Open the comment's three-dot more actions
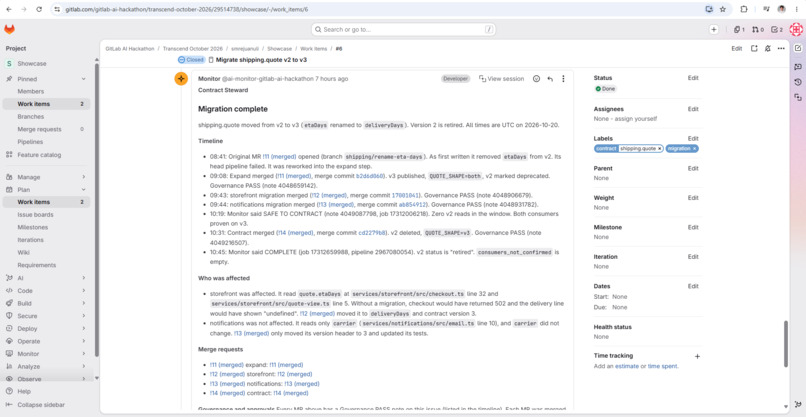Viewport: 806px width, 417px height. click(x=563, y=79)
